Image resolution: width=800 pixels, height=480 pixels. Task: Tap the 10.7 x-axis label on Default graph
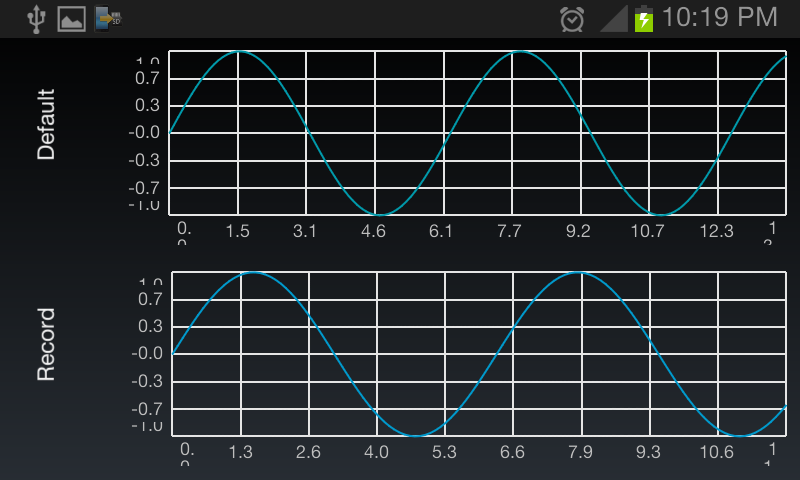pos(647,231)
